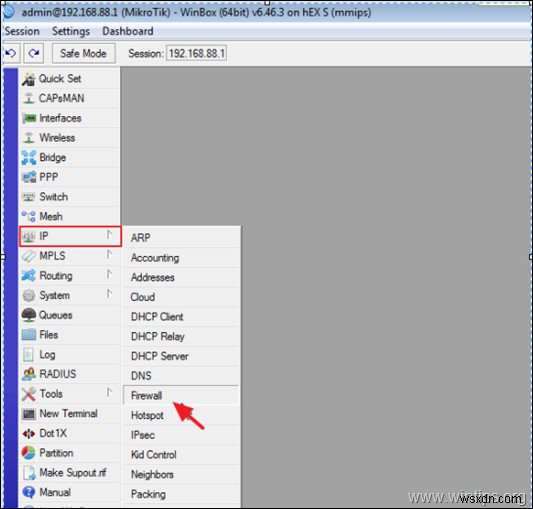Open Kid Control from IP submenu
Screen dimensions: 533x509
click(181, 455)
